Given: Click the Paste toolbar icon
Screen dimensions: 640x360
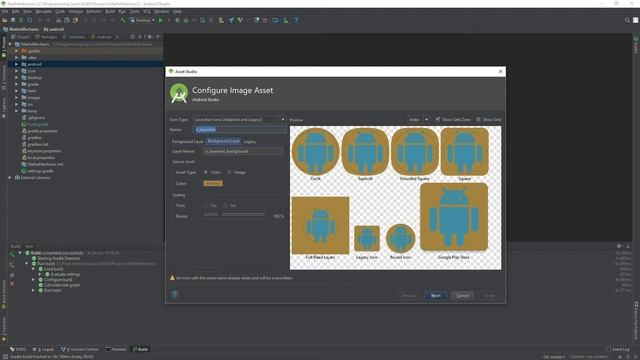Looking at the screenshot, I should pyautogui.click(x=75, y=20).
